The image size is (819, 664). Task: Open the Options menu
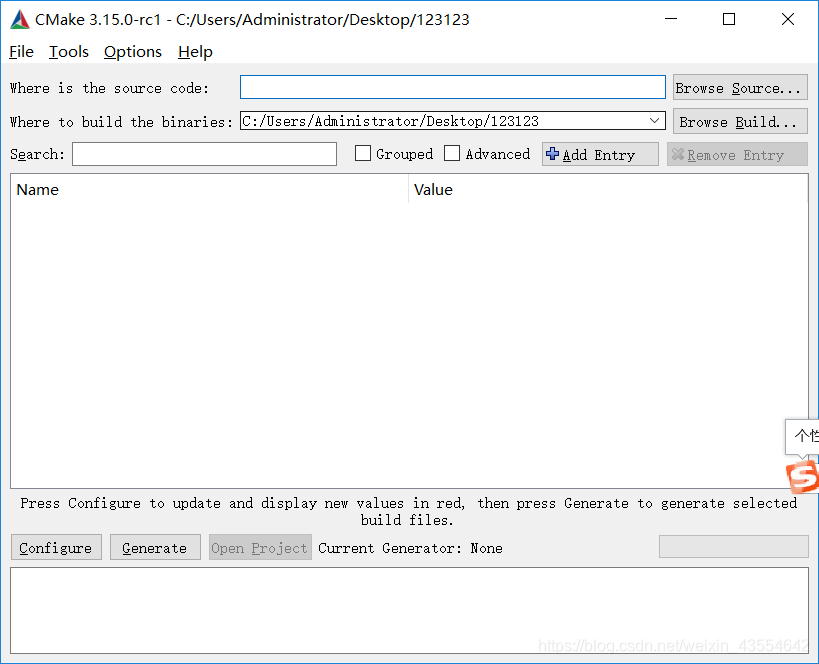click(133, 52)
